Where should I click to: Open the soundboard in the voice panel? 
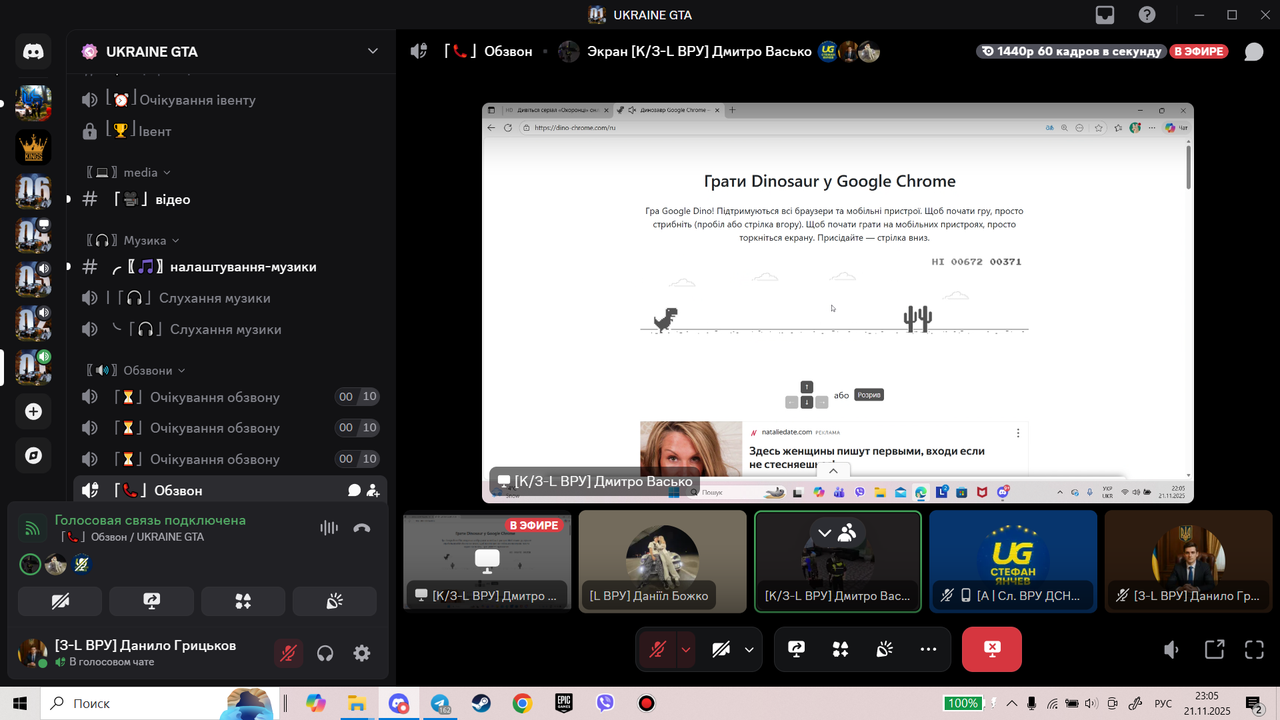tap(335, 601)
